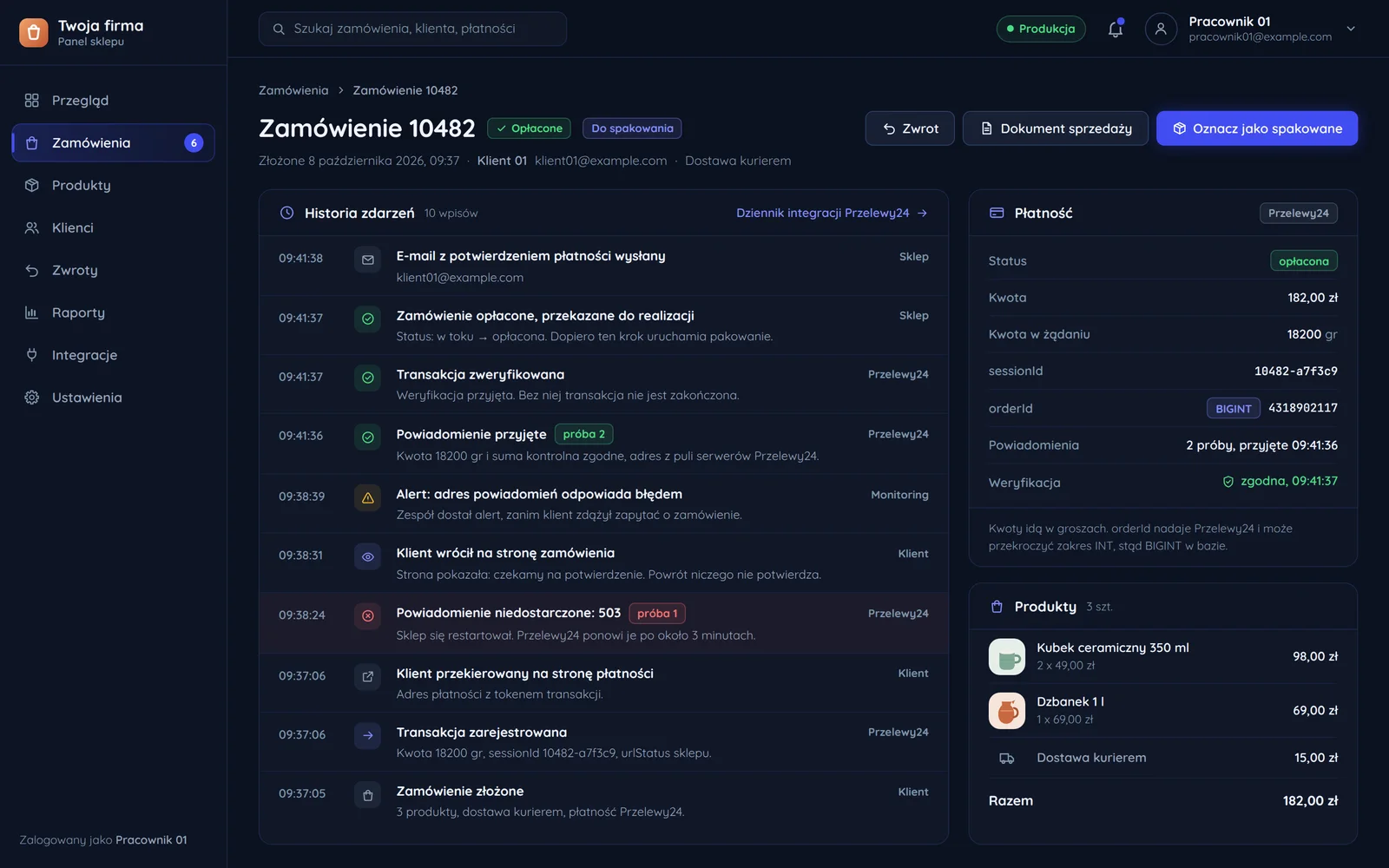Open Ustawienia in the sidebar
Image resolution: width=1389 pixels, height=868 pixels.
pyautogui.click(x=113, y=398)
